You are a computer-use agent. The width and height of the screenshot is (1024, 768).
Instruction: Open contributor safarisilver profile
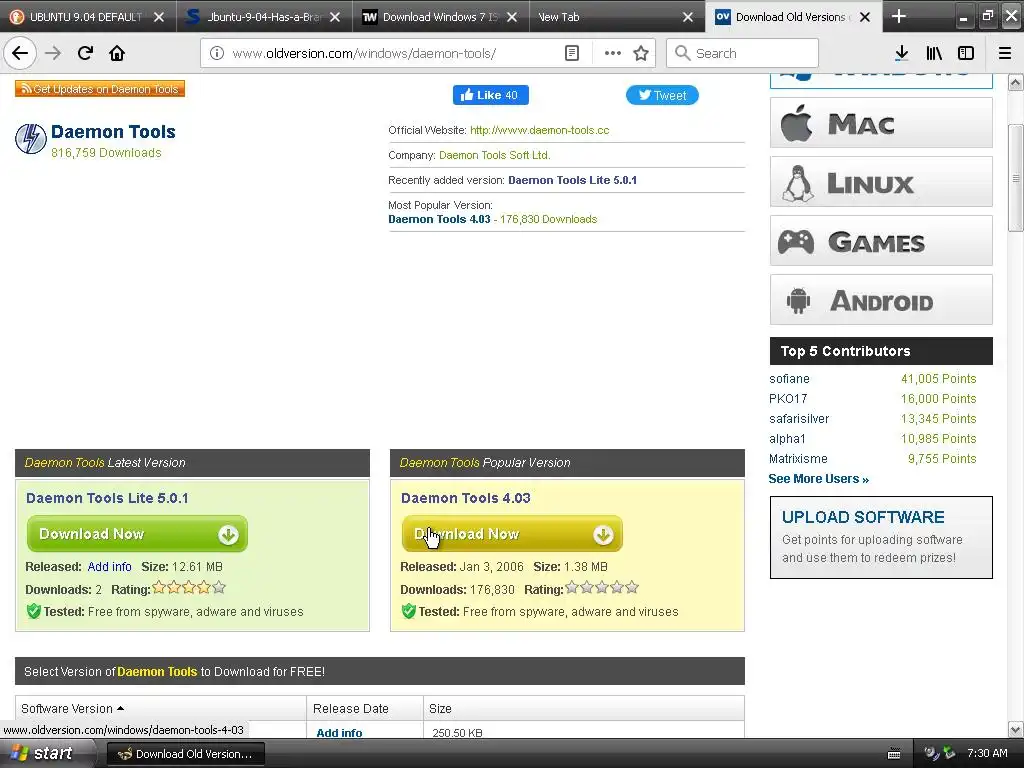[x=799, y=419]
